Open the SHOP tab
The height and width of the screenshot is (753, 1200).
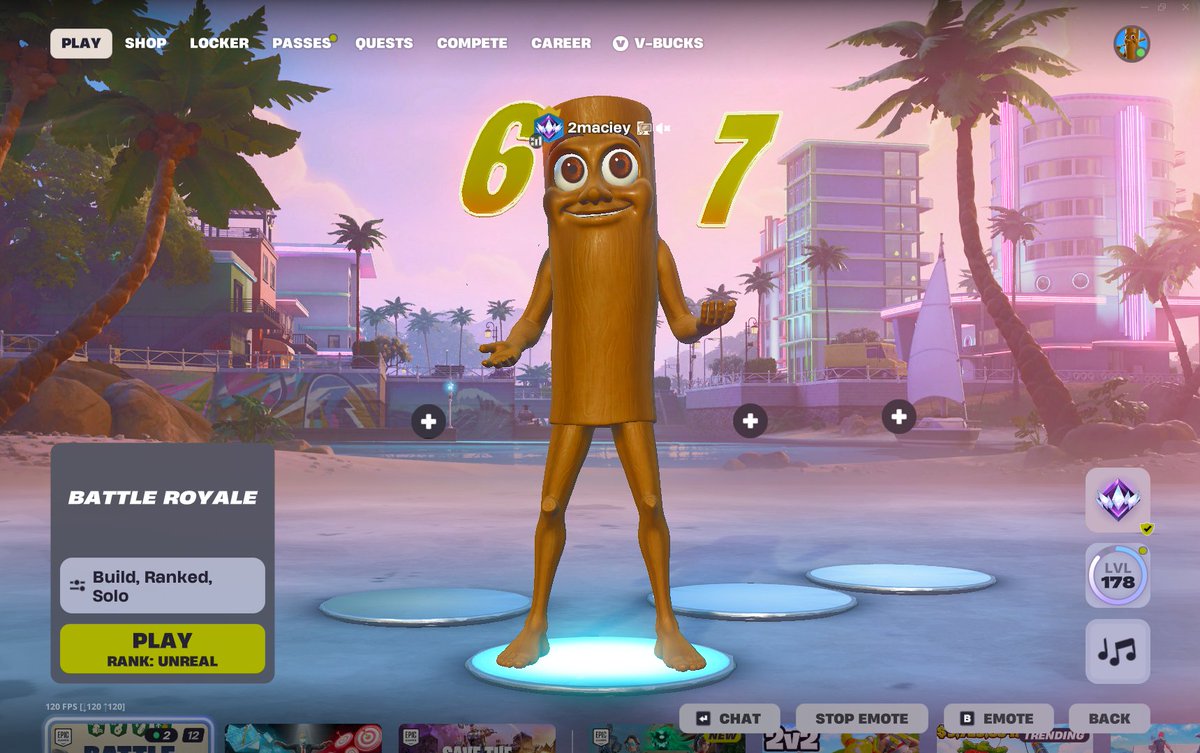tap(146, 43)
